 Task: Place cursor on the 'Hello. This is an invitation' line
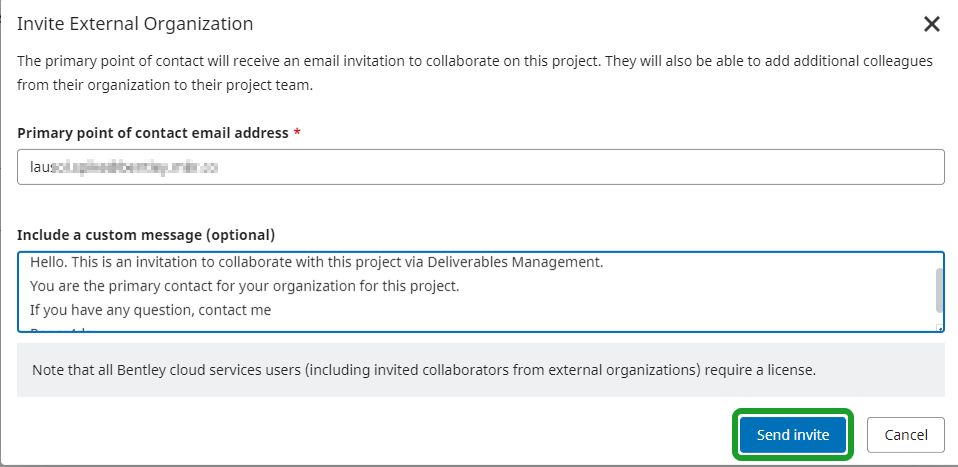pyautogui.click(x=200, y=263)
